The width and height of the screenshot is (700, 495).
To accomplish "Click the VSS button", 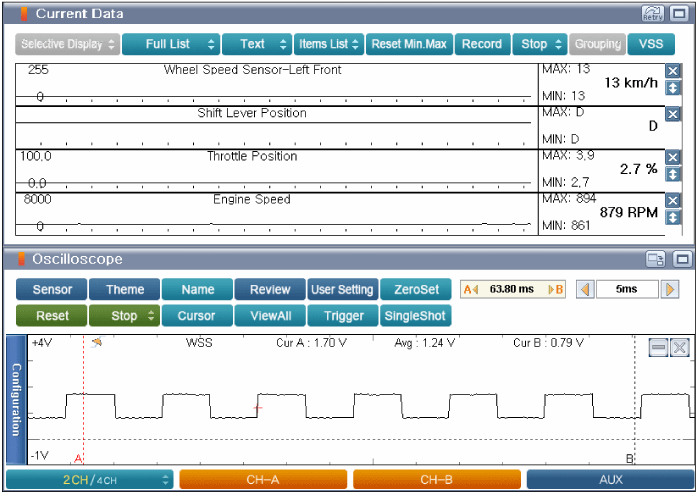I will click(651, 44).
